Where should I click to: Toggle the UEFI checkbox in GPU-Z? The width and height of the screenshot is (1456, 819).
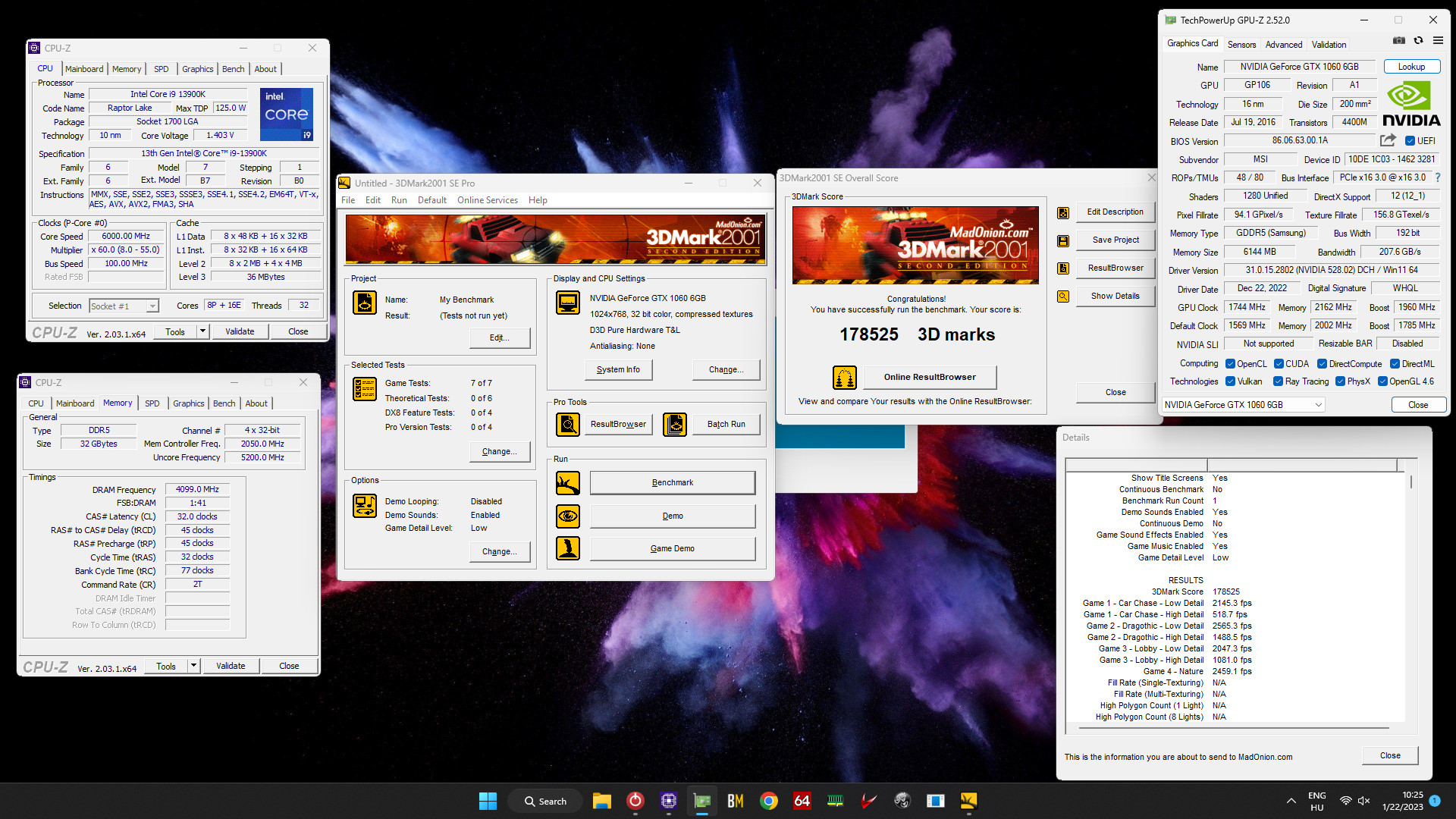point(1410,141)
